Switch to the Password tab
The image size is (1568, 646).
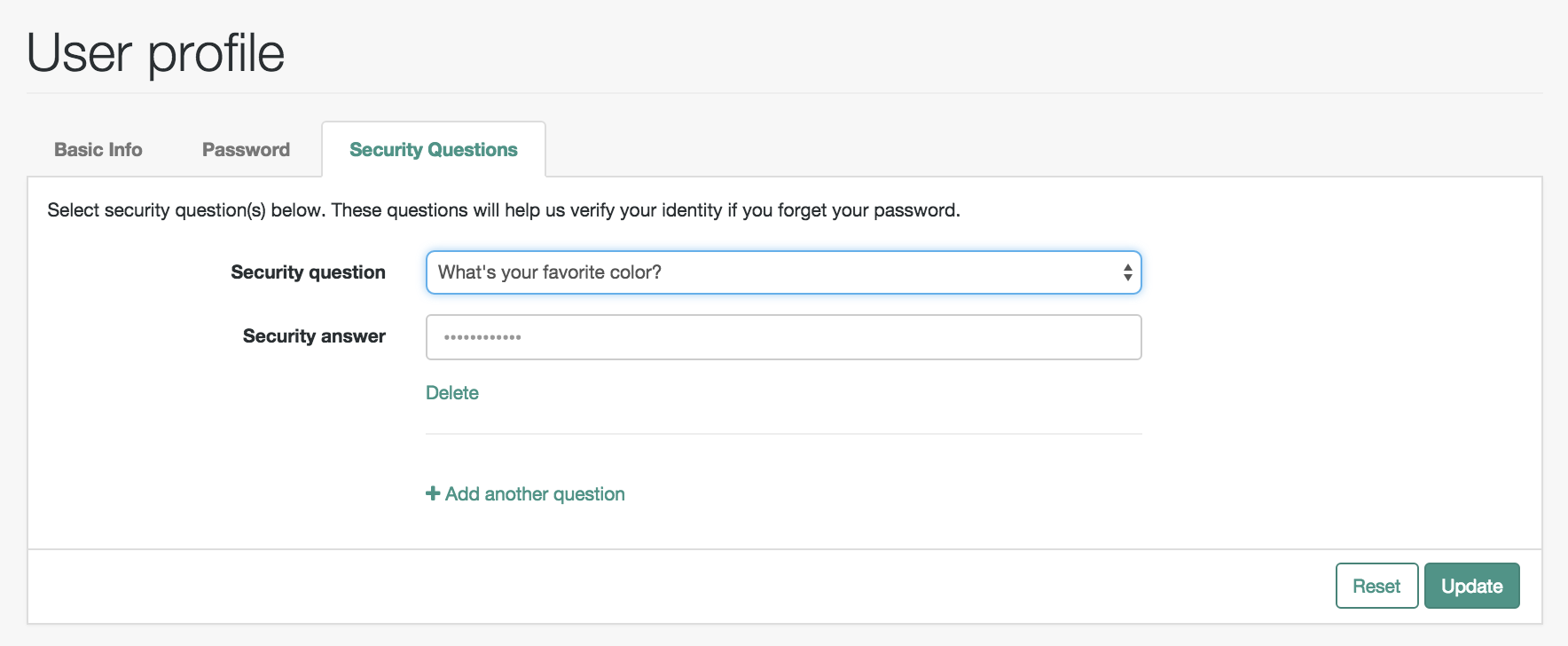point(246,150)
